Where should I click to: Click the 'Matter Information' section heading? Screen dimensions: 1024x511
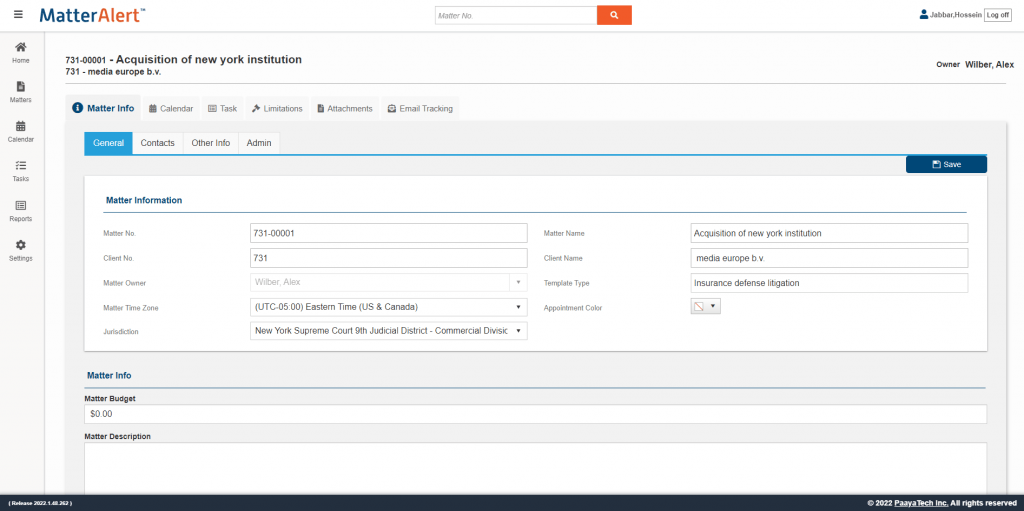click(x=144, y=201)
